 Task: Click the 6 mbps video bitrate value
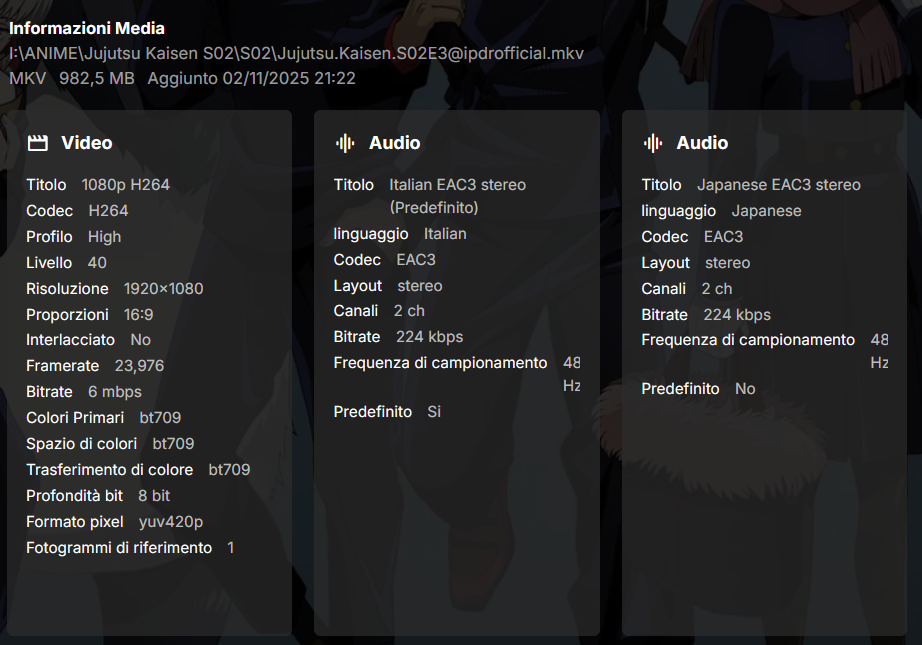[x=115, y=392]
